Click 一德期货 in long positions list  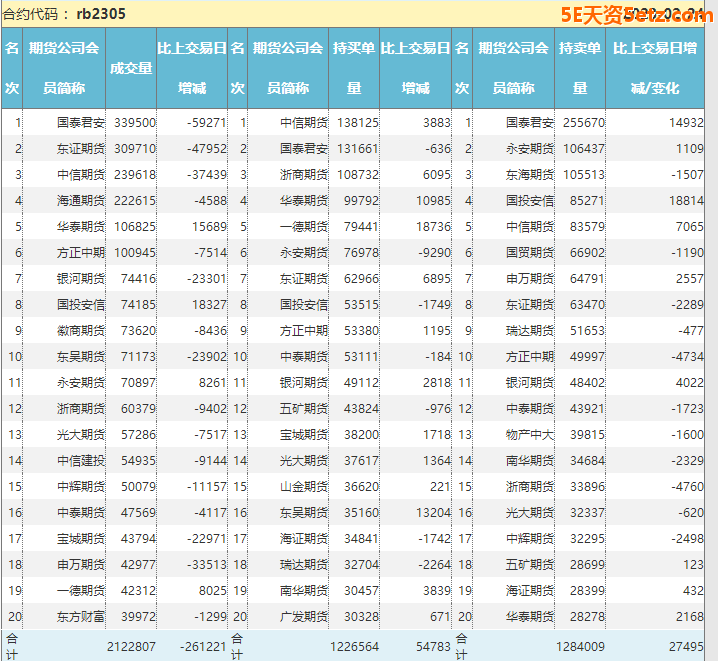304,227
